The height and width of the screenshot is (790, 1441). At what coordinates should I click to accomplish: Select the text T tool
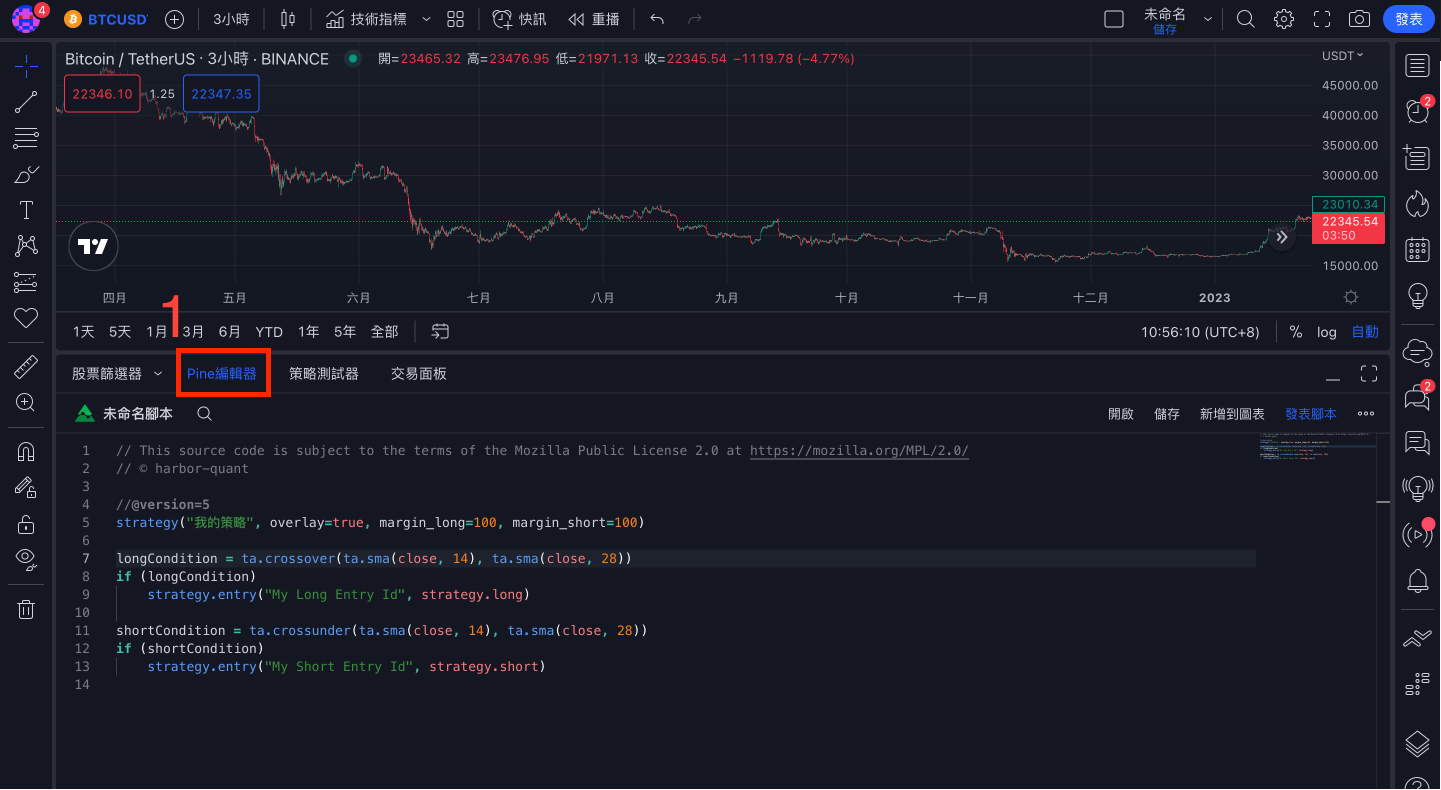pyautogui.click(x=26, y=210)
